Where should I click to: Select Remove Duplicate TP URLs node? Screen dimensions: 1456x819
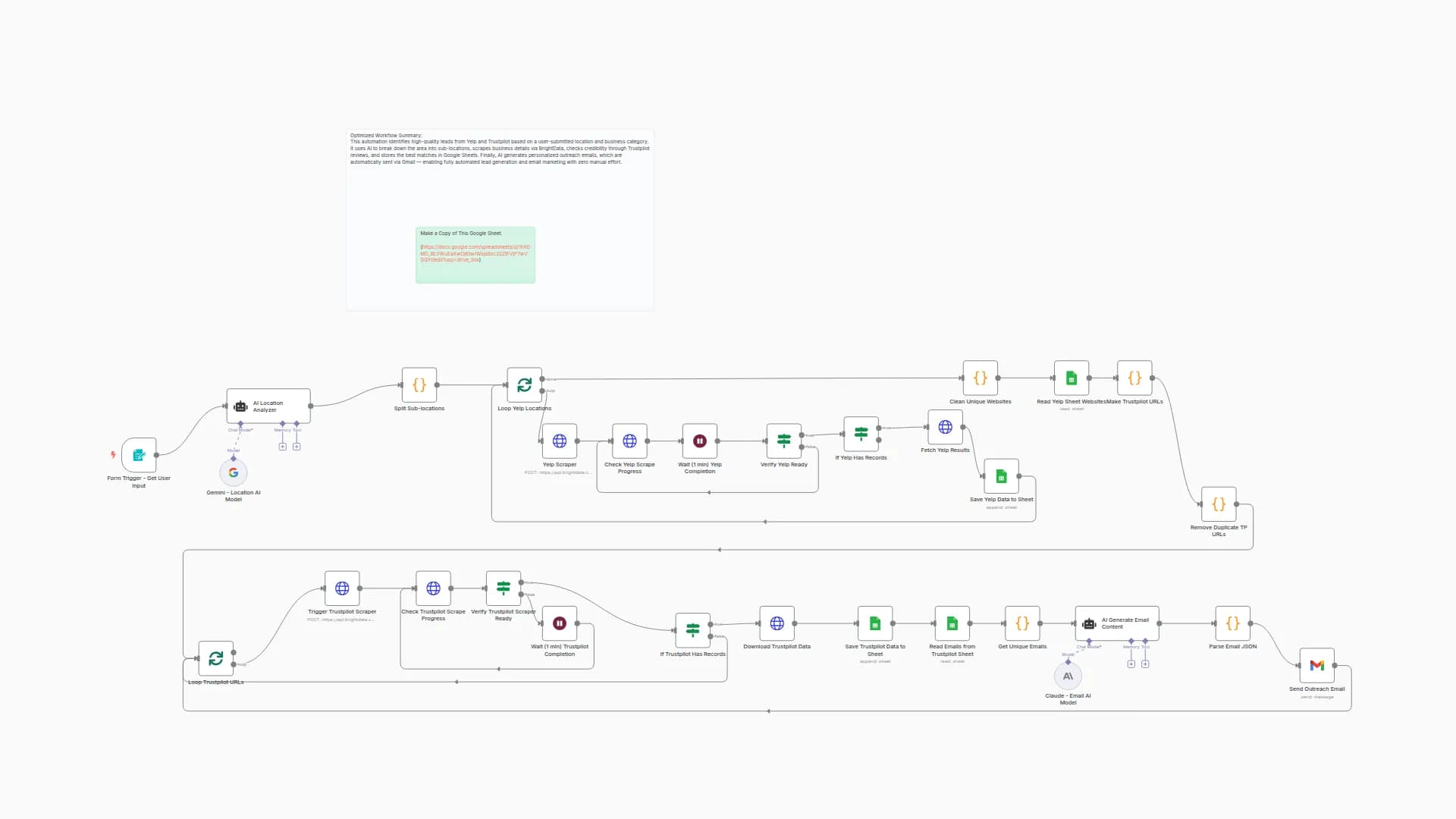pos(1219,504)
